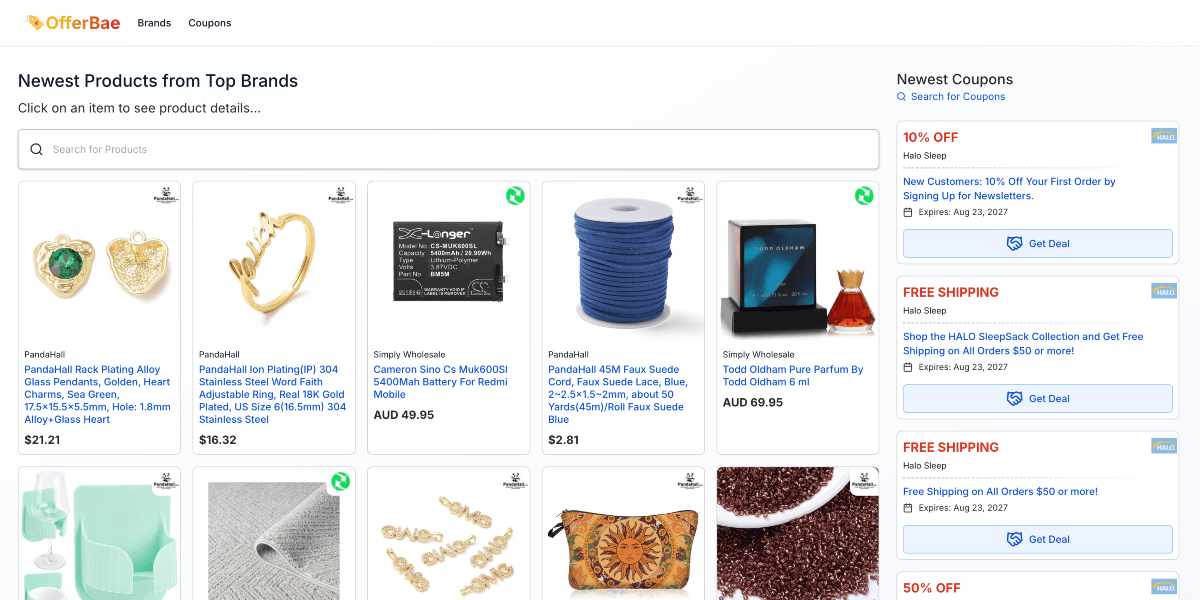Open Cameron Sino Redmi battery product link
The height and width of the screenshot is (600, 1200).
pos(441,382)
